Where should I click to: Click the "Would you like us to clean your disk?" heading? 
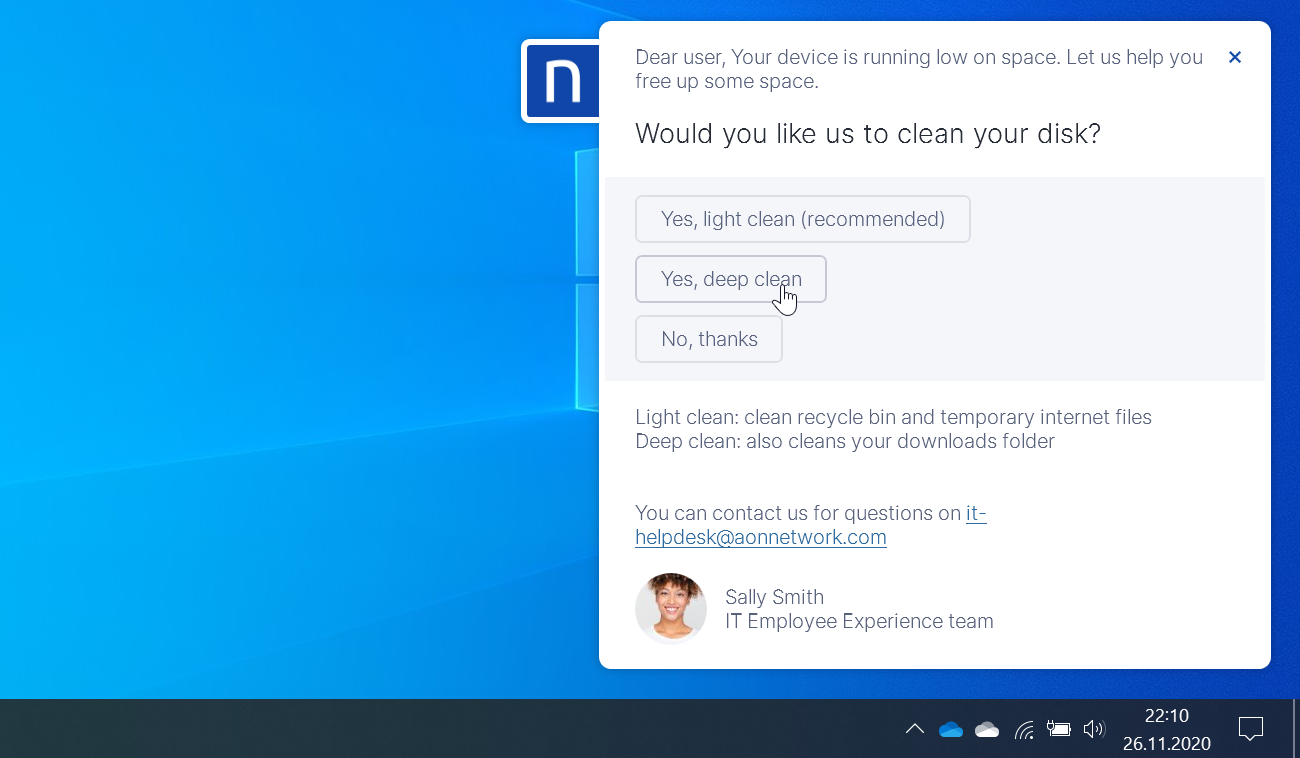click(867, 133)
